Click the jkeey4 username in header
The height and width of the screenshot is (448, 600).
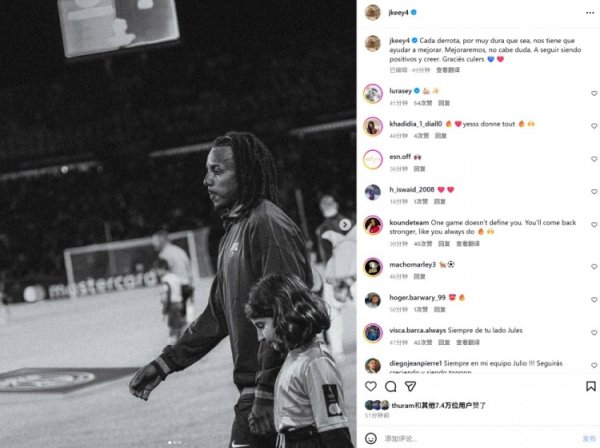coord(399,13)
